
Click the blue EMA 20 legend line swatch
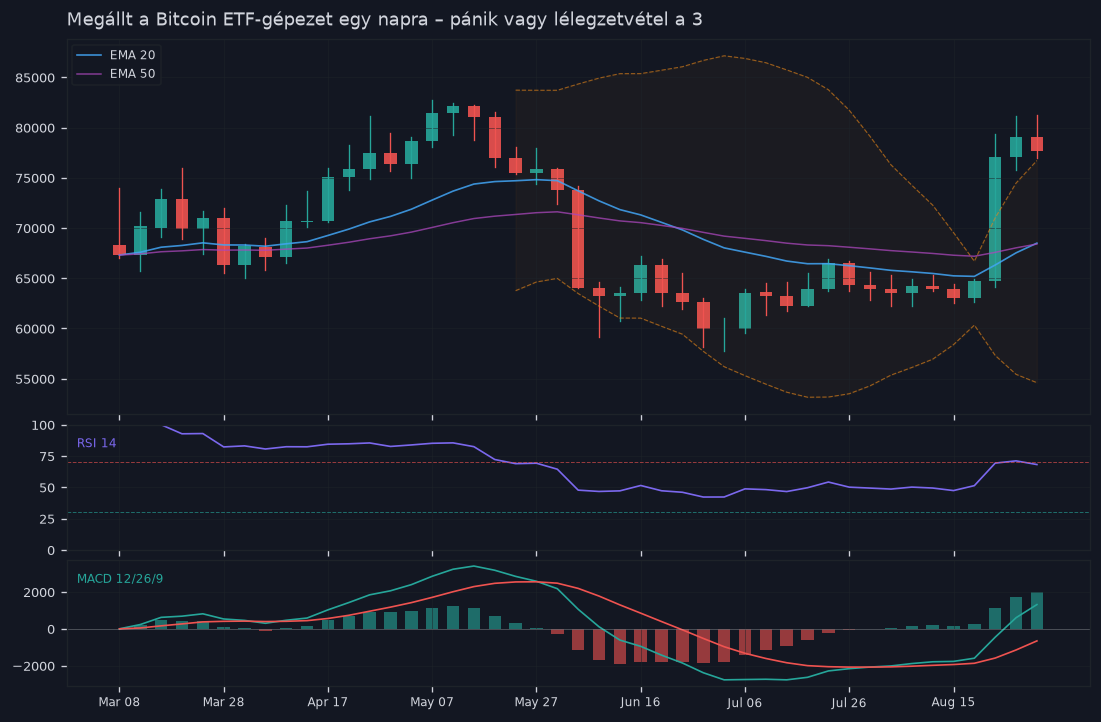(x=89, y=55)
